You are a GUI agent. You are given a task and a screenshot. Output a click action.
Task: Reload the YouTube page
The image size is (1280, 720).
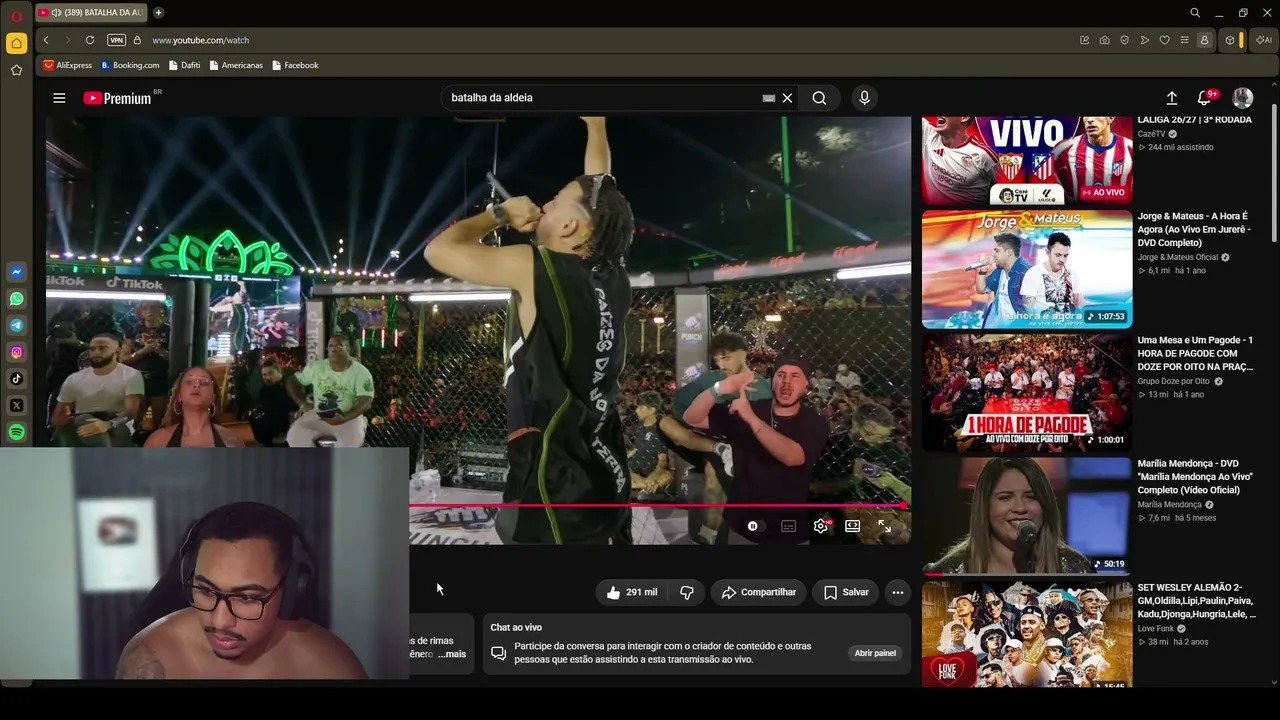click(90, 40)
